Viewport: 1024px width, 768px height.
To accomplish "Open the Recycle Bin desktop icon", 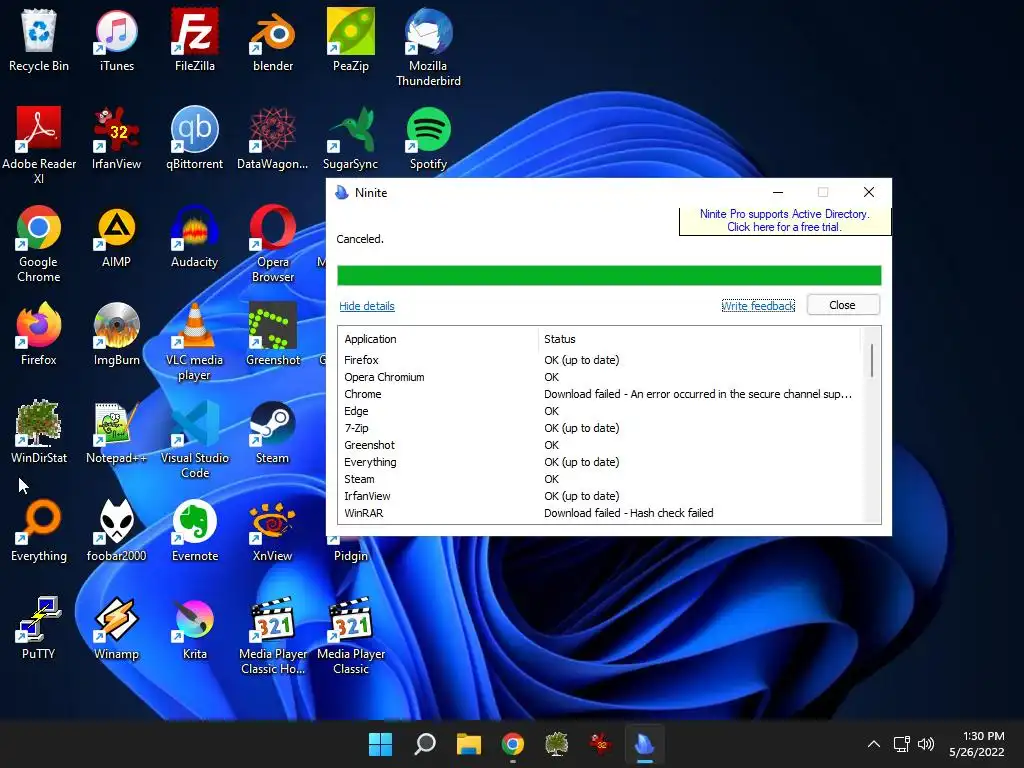I will tap(39, 40).
